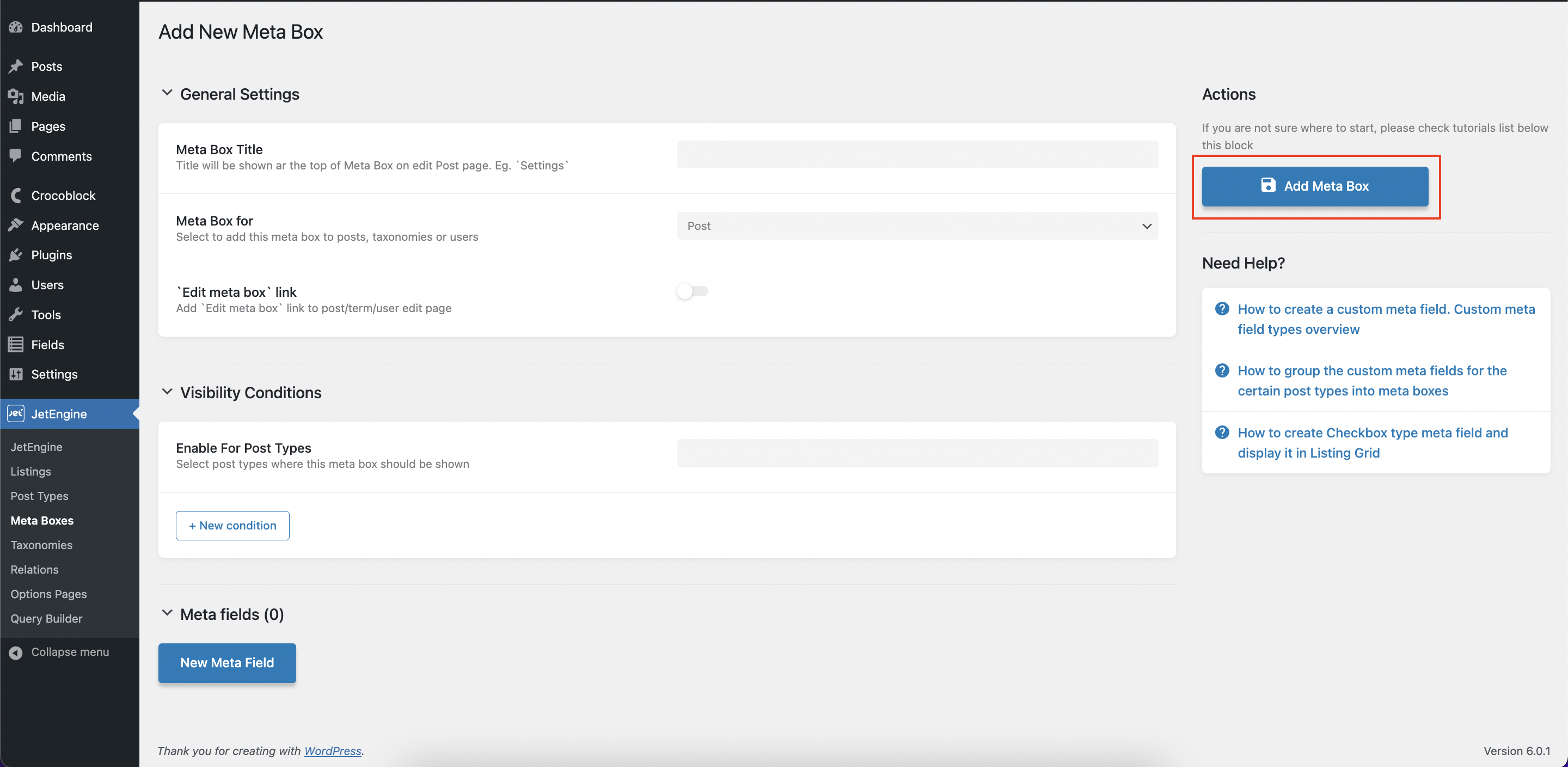Collapse the Visibility Conditions section
The height and width of the screenshot is (767, 1568).
tap(167, 392)
